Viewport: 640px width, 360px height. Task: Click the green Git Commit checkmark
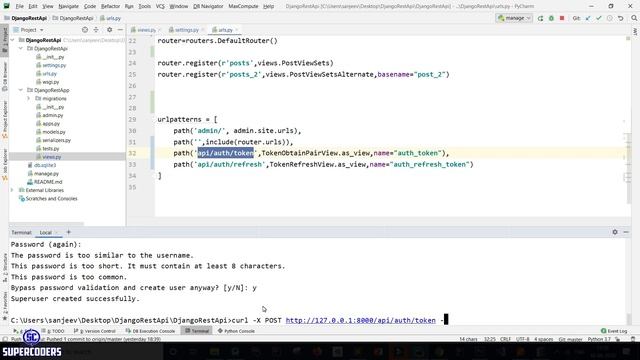pos(599,18)
